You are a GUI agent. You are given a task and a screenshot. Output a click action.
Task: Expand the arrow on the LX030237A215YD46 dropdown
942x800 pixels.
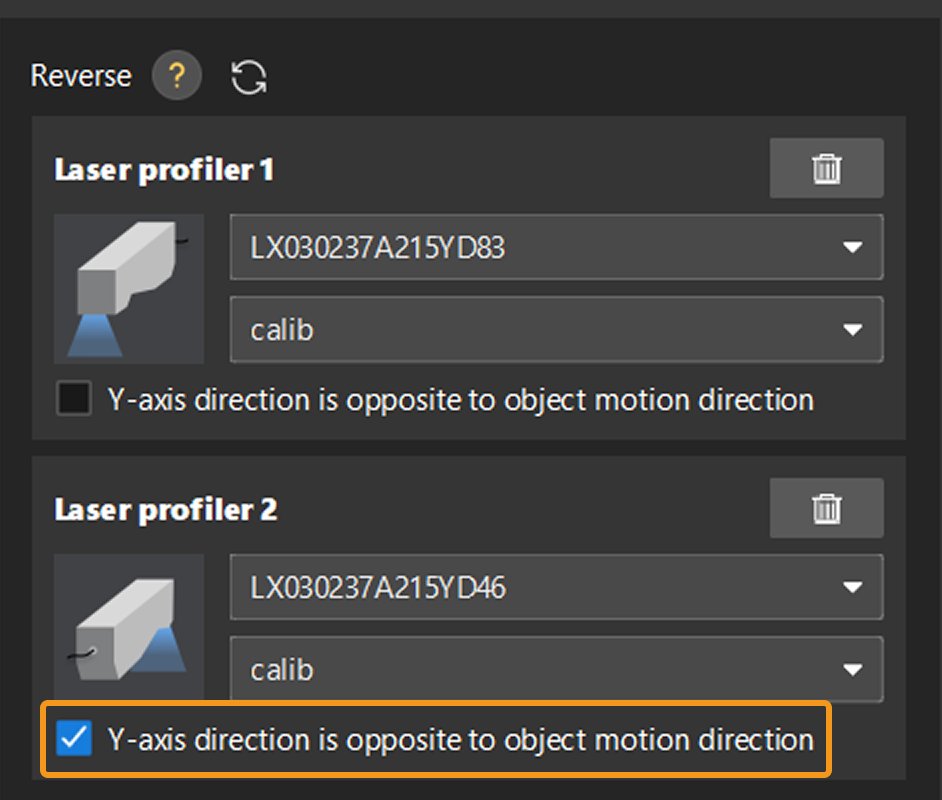pyautogui.click(x=852, y=587)
